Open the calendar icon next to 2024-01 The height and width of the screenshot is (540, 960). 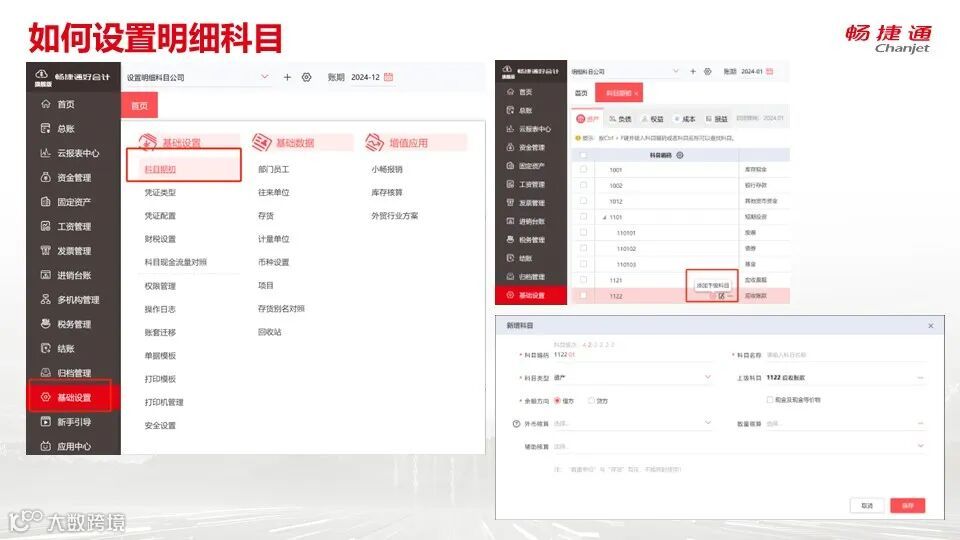tap(770, 72)
